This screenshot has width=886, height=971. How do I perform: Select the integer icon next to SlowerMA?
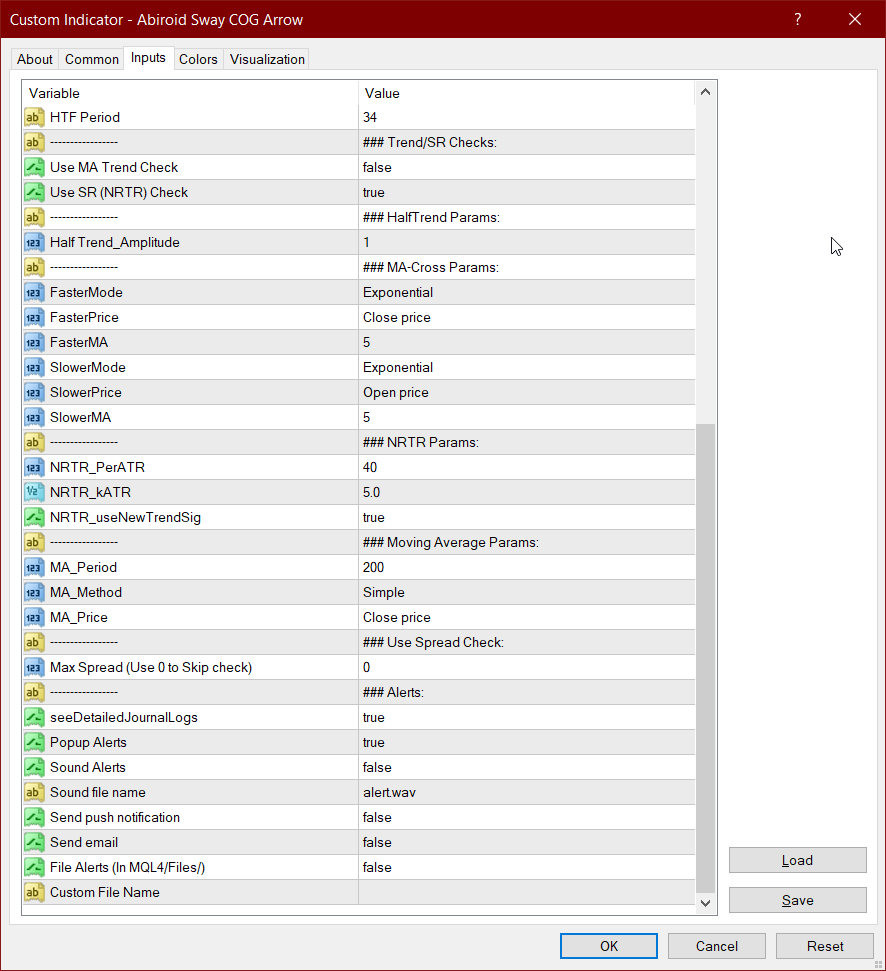tap(34, 417)
